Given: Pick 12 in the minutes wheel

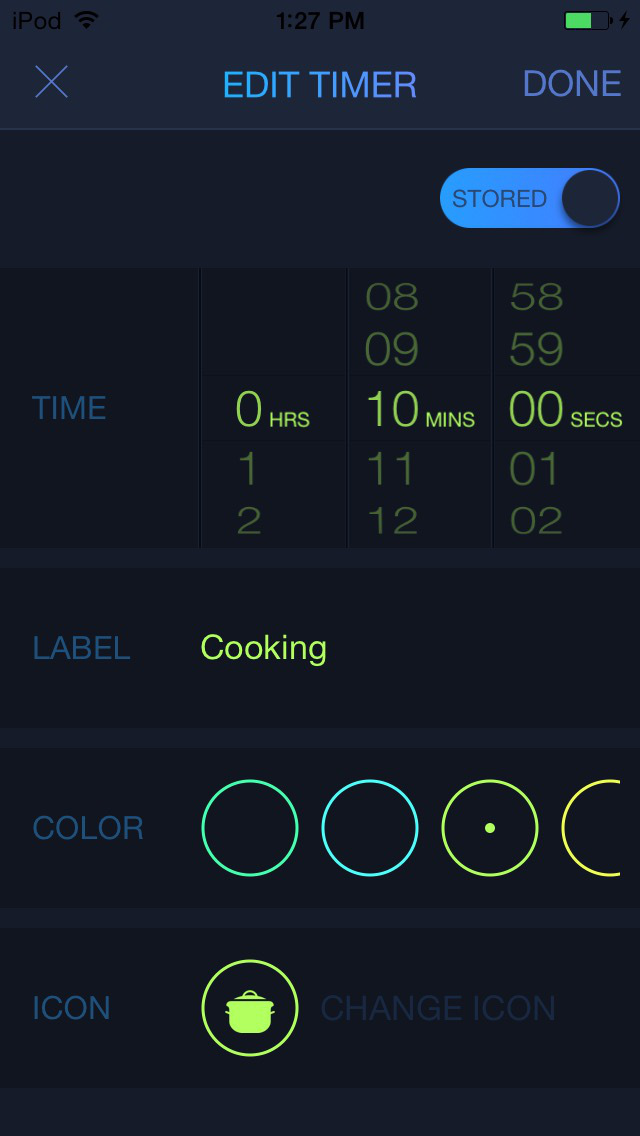Looking at the screenshot, I should pyautogui.click(x=391, y=521).
